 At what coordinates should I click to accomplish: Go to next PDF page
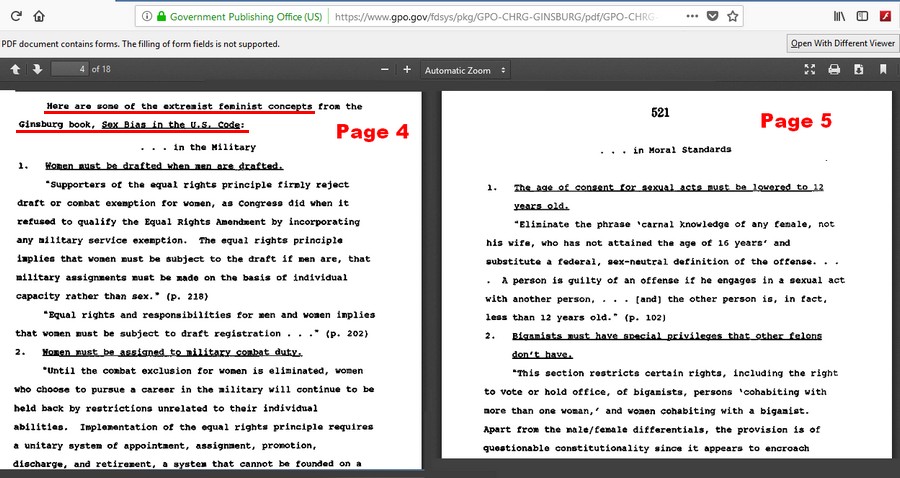(x=37, y=70)
